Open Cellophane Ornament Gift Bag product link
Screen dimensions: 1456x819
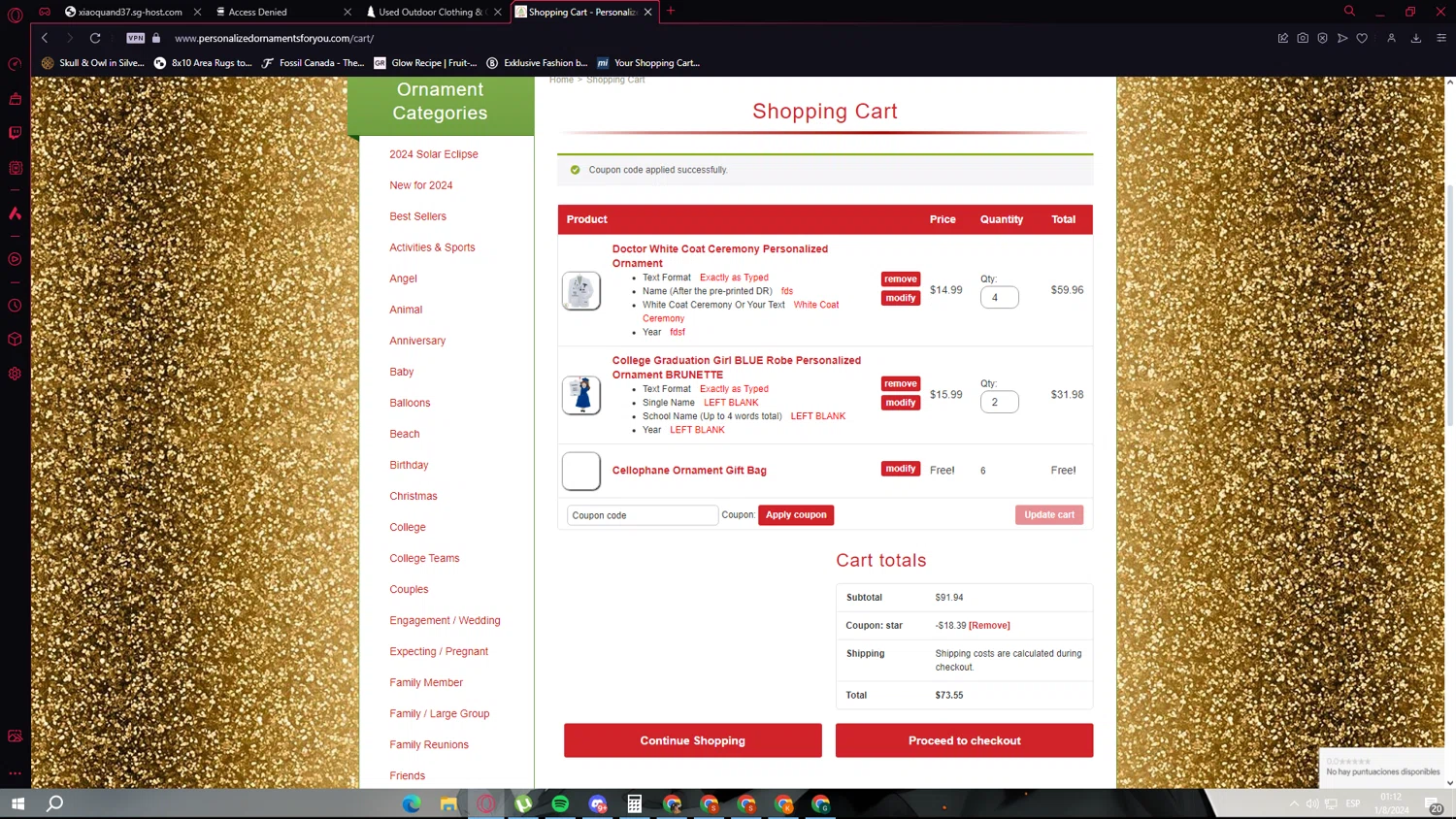point(689,471)
